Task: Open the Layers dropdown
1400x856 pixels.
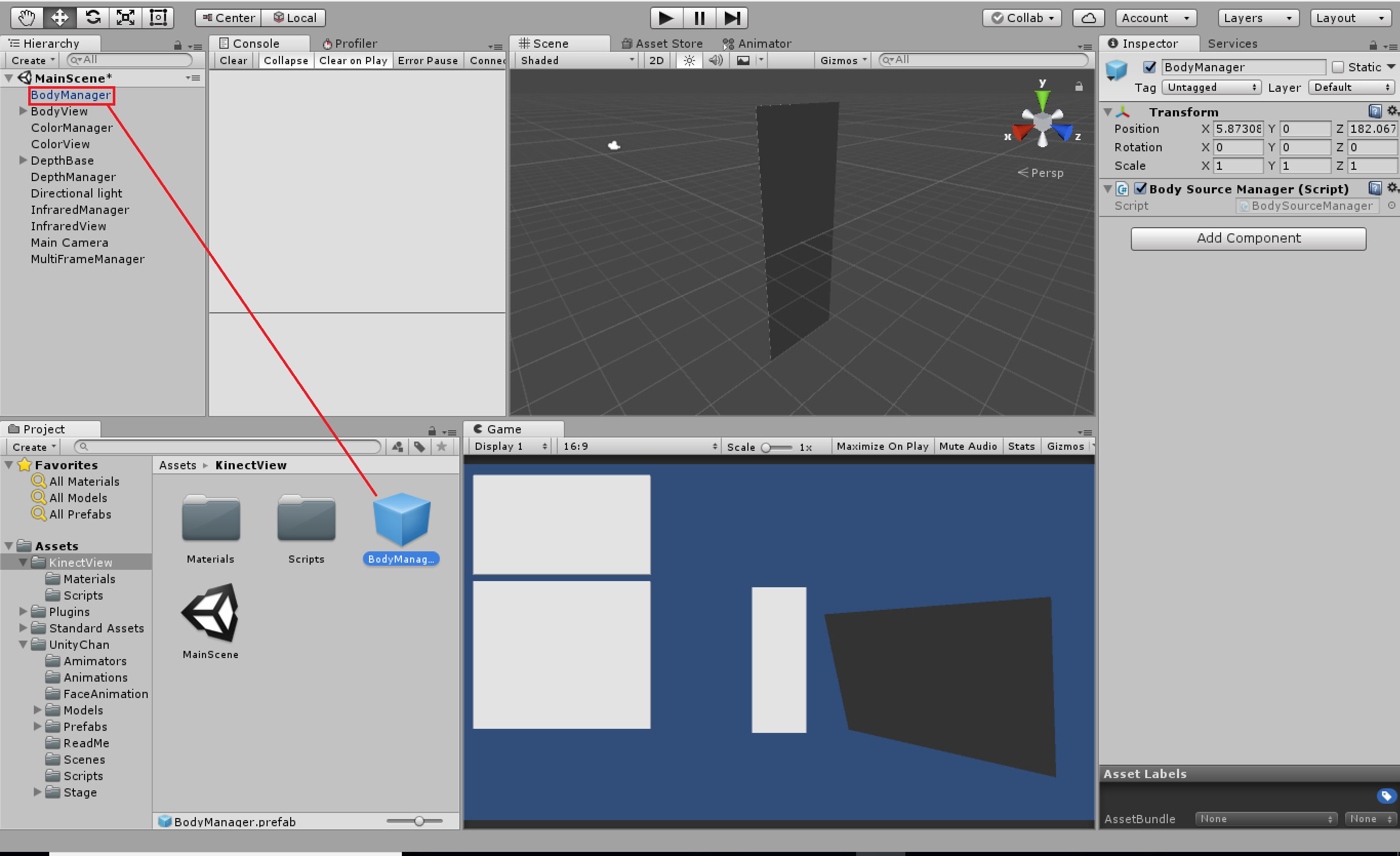Action: (x=1257, y=17)
